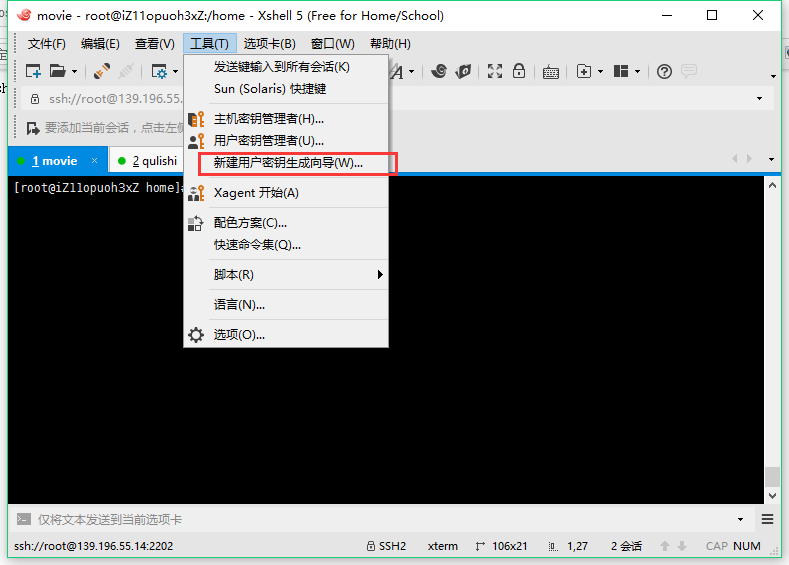Open the 帮助(H) menu

click(390, 44)
